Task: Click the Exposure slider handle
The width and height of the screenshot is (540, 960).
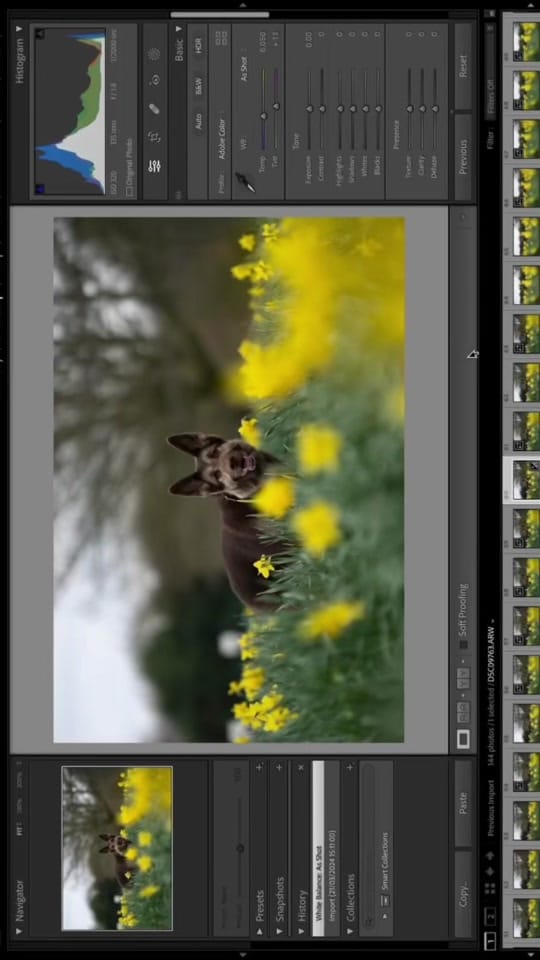Action: click(309, 108)
